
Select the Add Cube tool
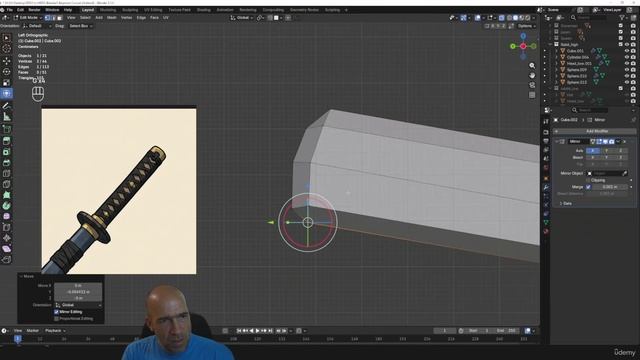[7, 129]
